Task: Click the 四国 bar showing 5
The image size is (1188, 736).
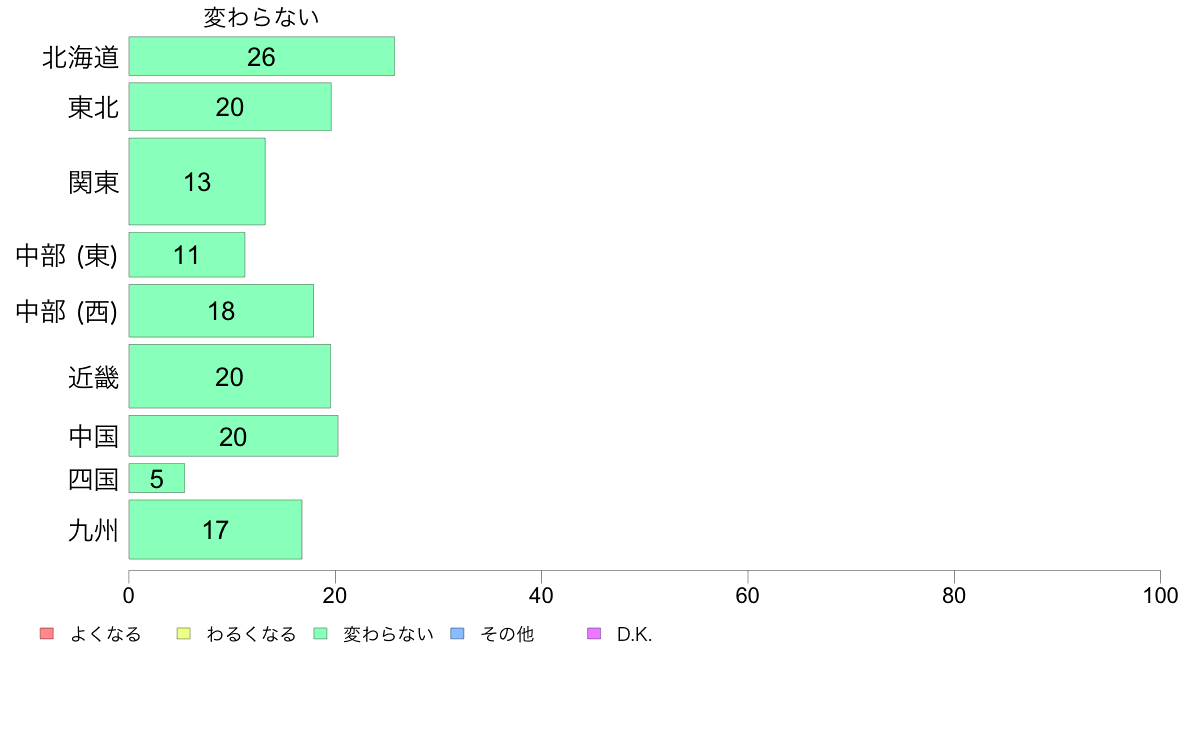Action: (x=157, y=478)
